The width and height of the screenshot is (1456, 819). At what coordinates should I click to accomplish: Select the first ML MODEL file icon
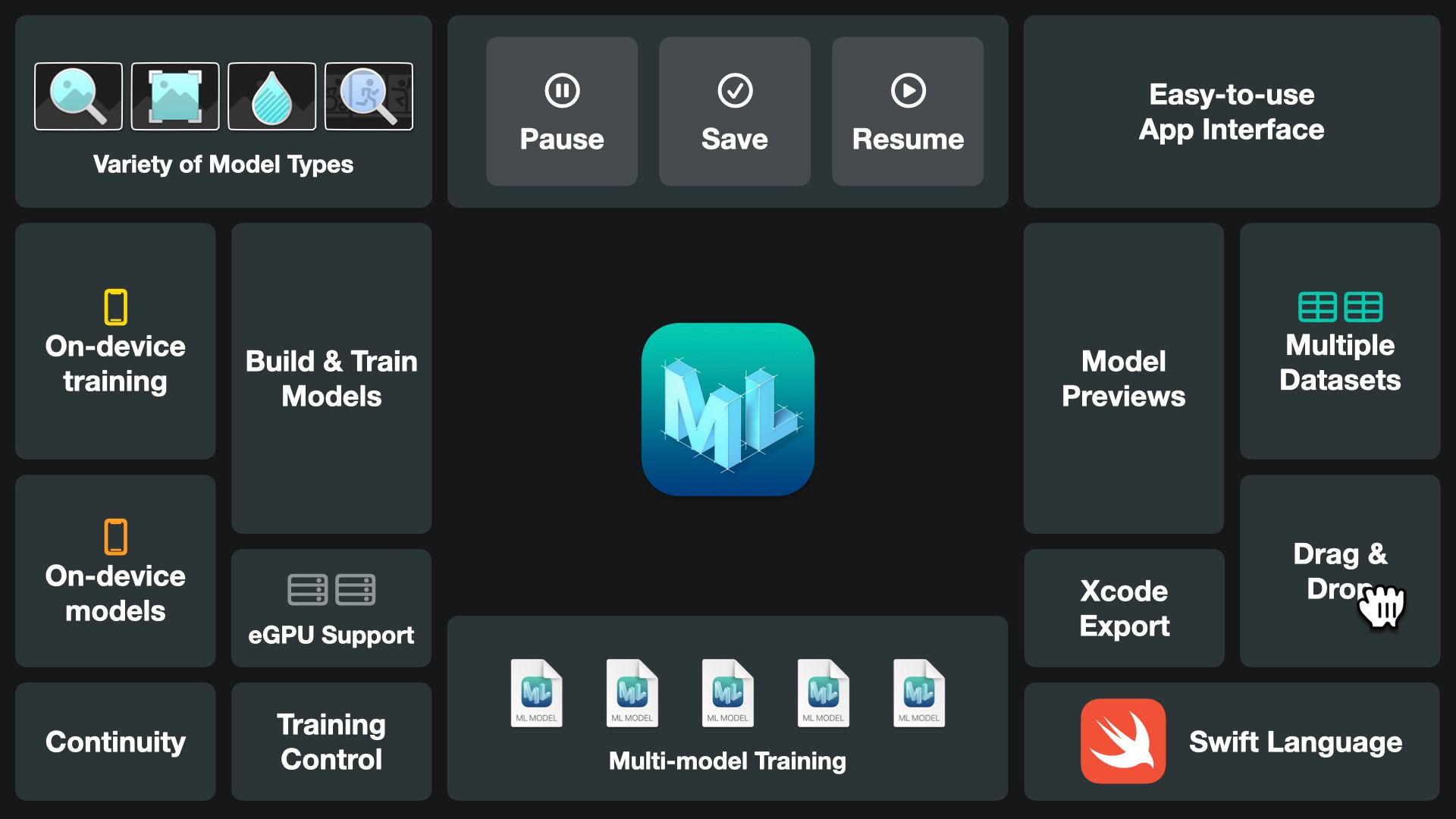tap(536, 692)
